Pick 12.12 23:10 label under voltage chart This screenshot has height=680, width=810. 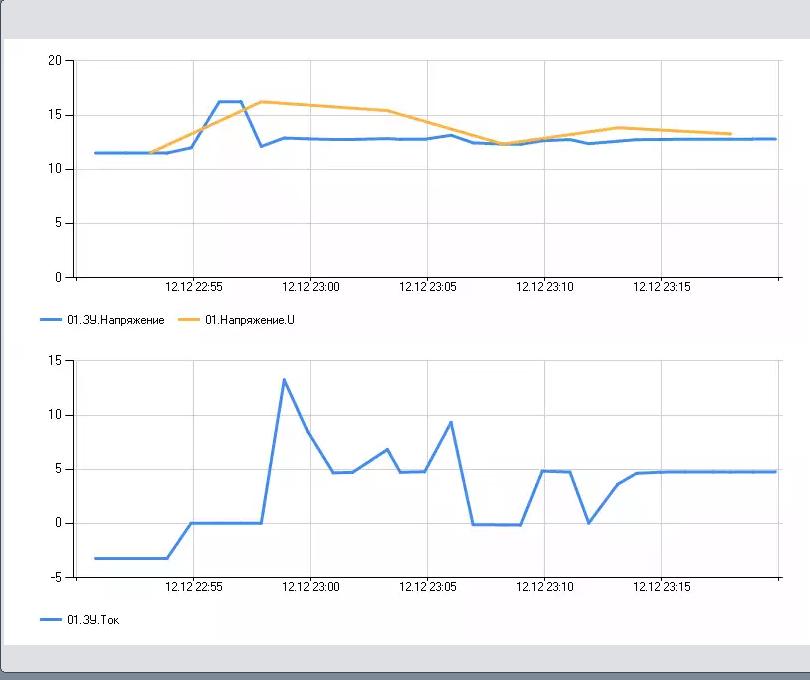(545, 287)
